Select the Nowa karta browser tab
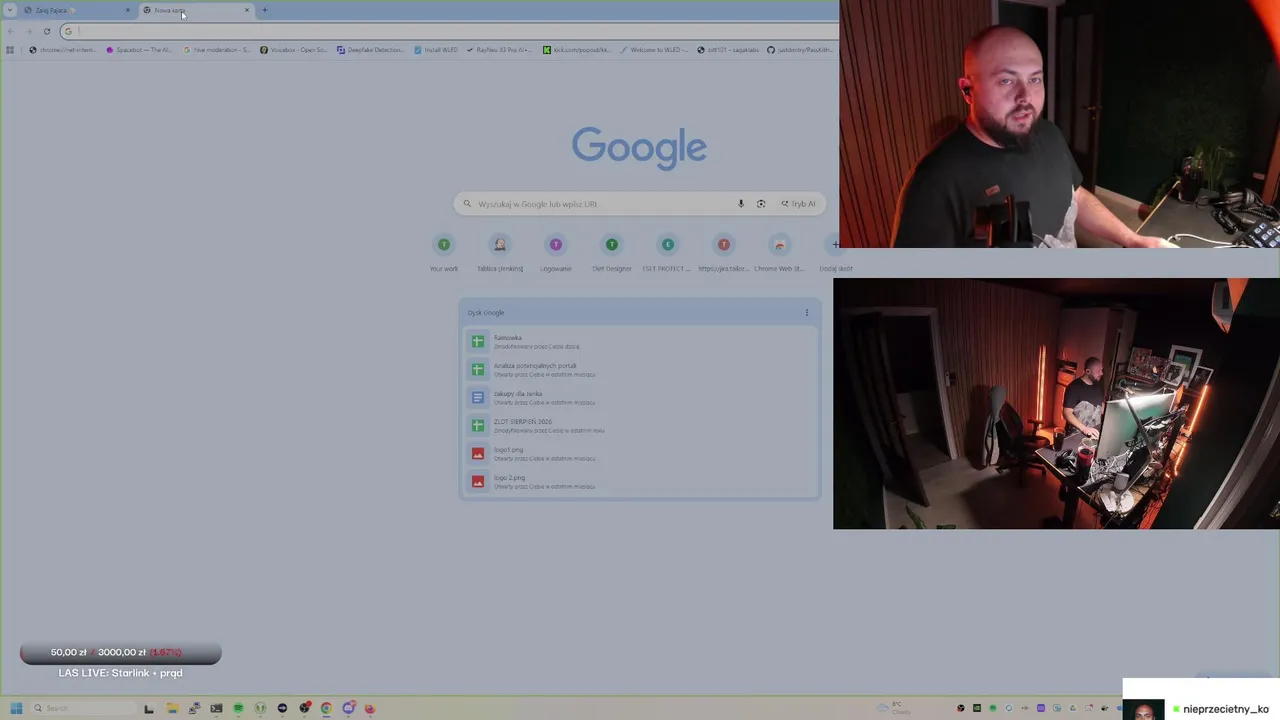 coord(196,10)
